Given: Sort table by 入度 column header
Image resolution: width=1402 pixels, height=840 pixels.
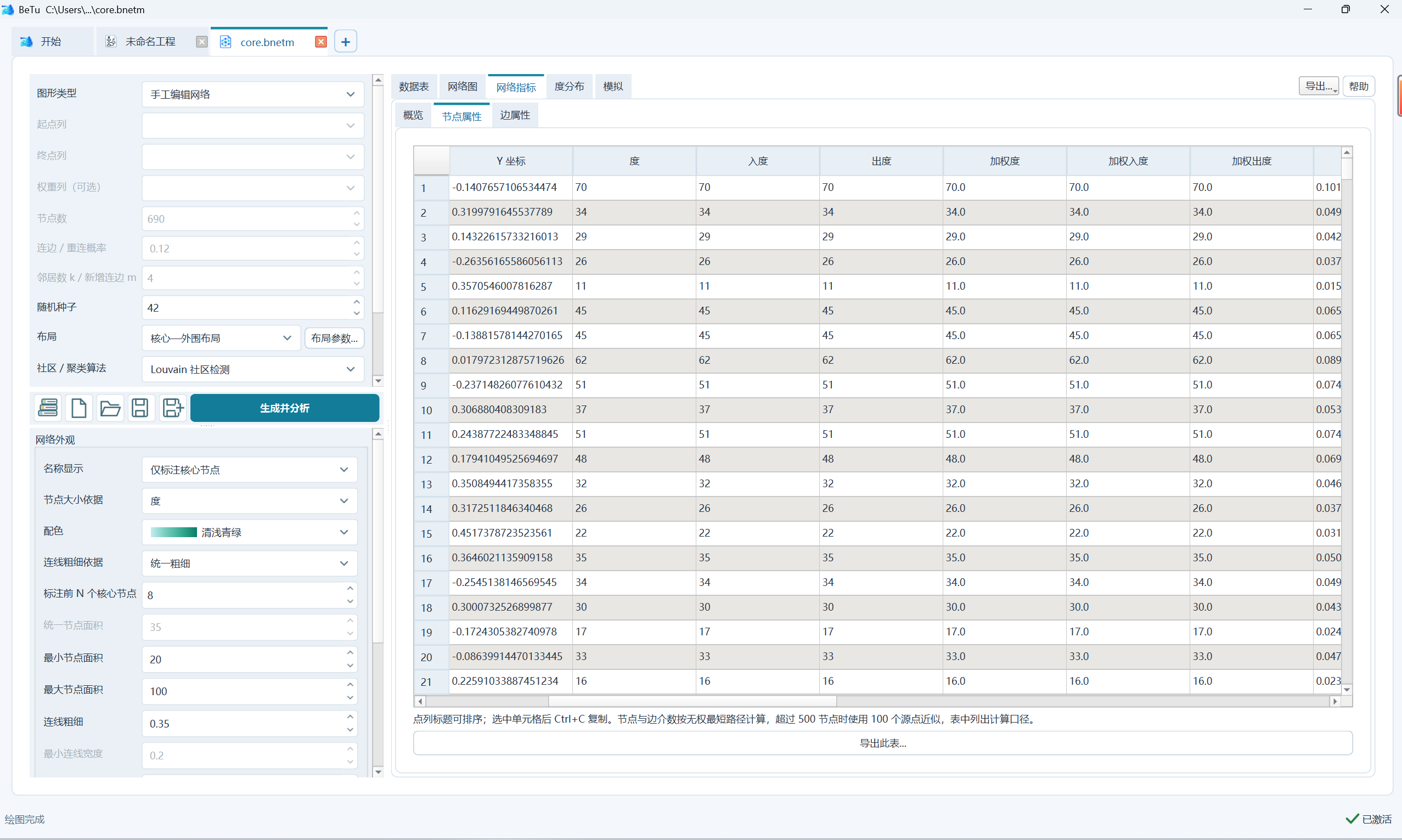Looking at the screenshot, I should [757, 161].
